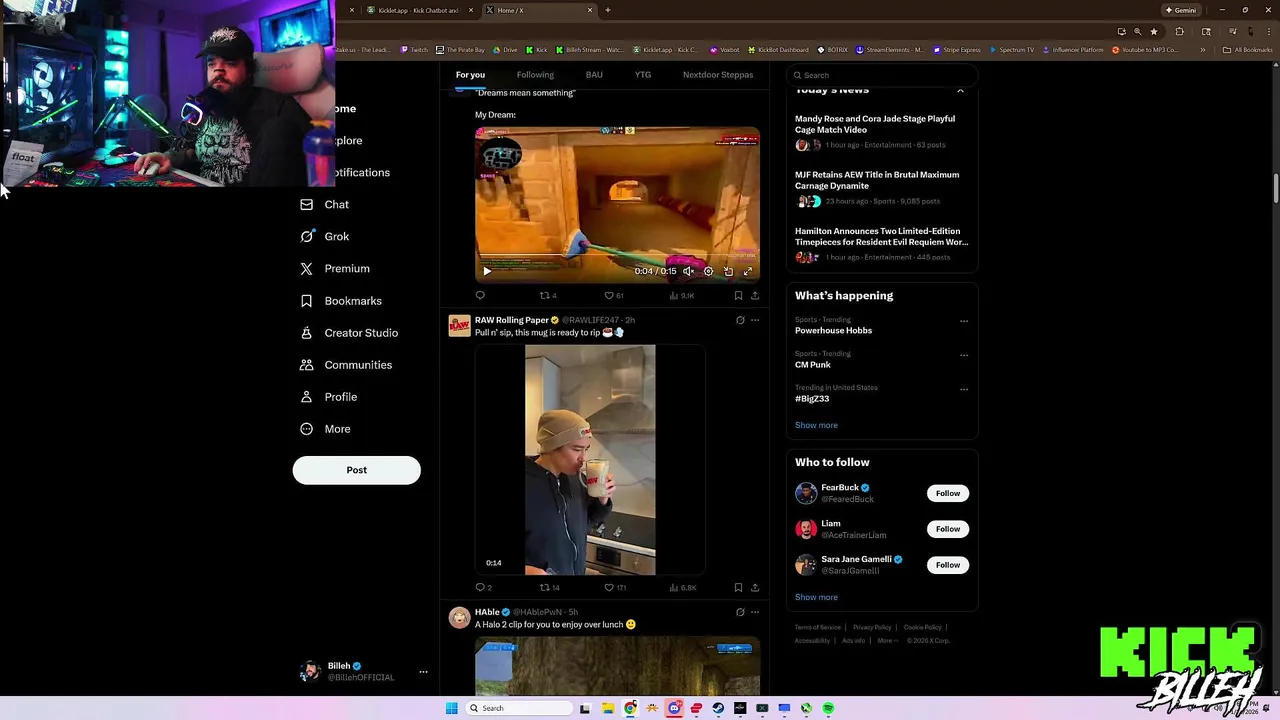Open the All Bookmarks folder
Viewport: 1280px width, 720px height.
pyautogui.click(x=1248, y=50)
